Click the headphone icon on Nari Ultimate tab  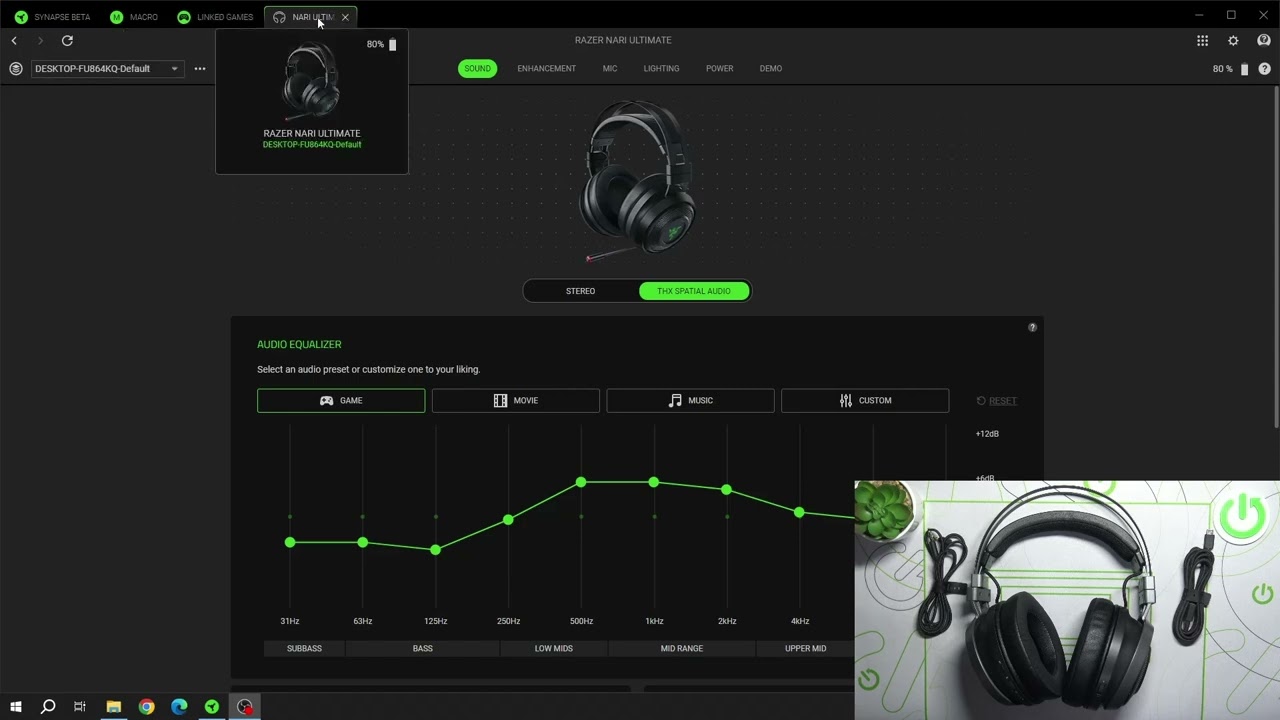click(x=279, y=17)
